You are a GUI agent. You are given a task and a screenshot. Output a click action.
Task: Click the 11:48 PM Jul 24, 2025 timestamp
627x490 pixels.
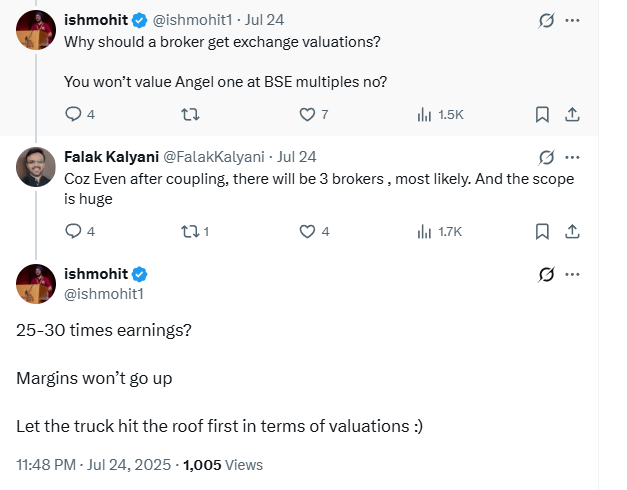coord(93,464)
